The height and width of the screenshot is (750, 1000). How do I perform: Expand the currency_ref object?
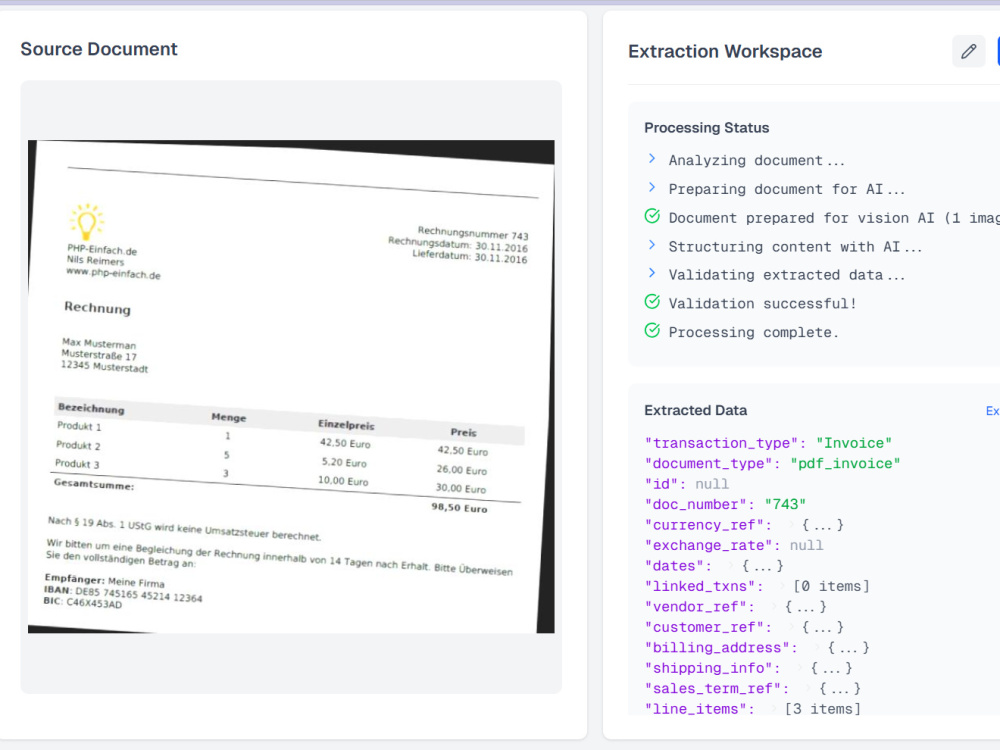tap(792, 525)
